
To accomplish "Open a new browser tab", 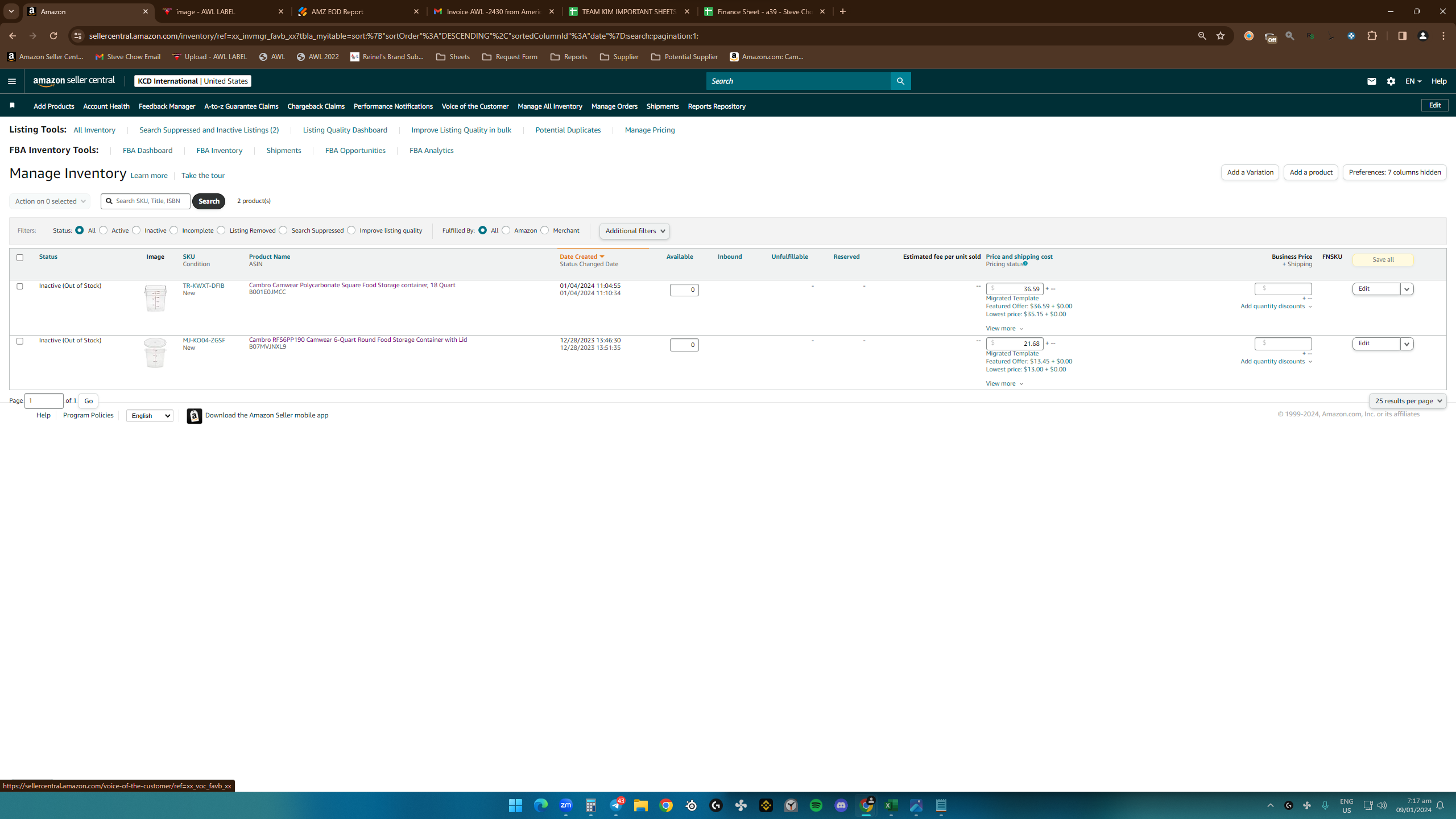I will click(x=843, y=11).
